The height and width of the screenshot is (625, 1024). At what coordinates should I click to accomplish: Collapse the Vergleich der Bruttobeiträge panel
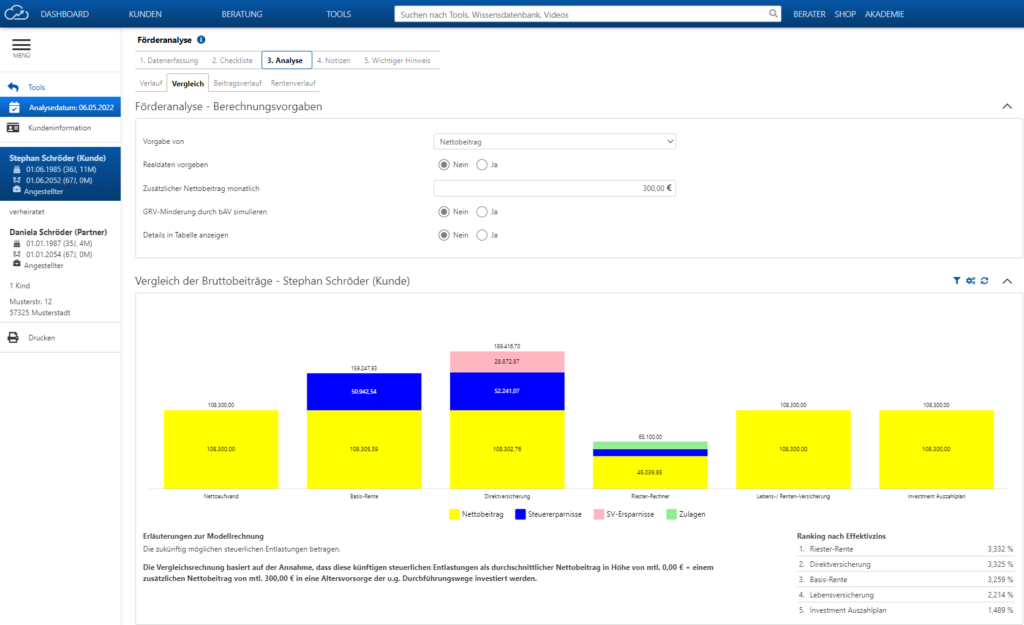click(1006, 281)
